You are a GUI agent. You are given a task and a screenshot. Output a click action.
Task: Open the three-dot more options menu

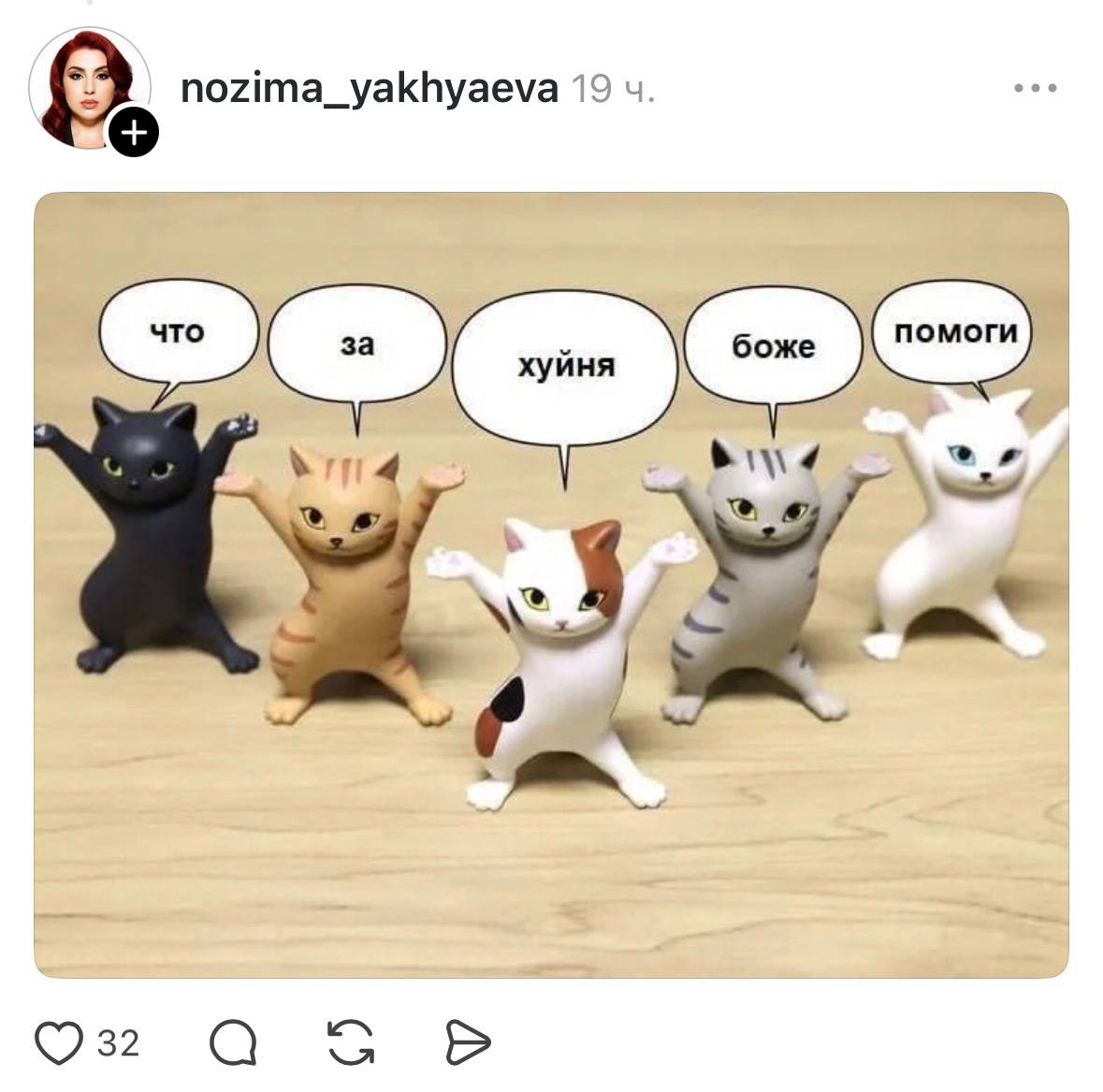coord(1036,88)
